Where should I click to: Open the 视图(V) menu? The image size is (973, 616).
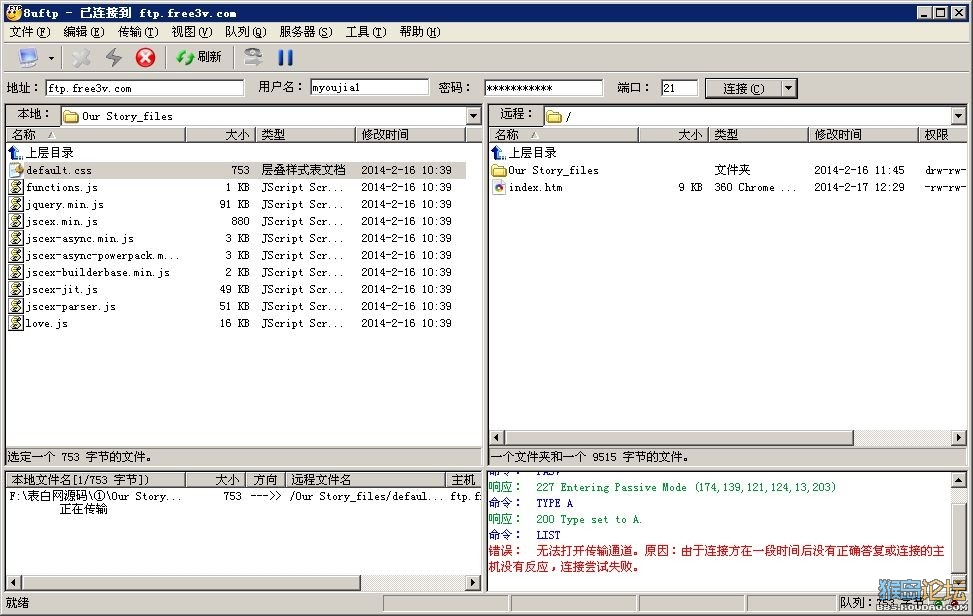click(192, 32)
